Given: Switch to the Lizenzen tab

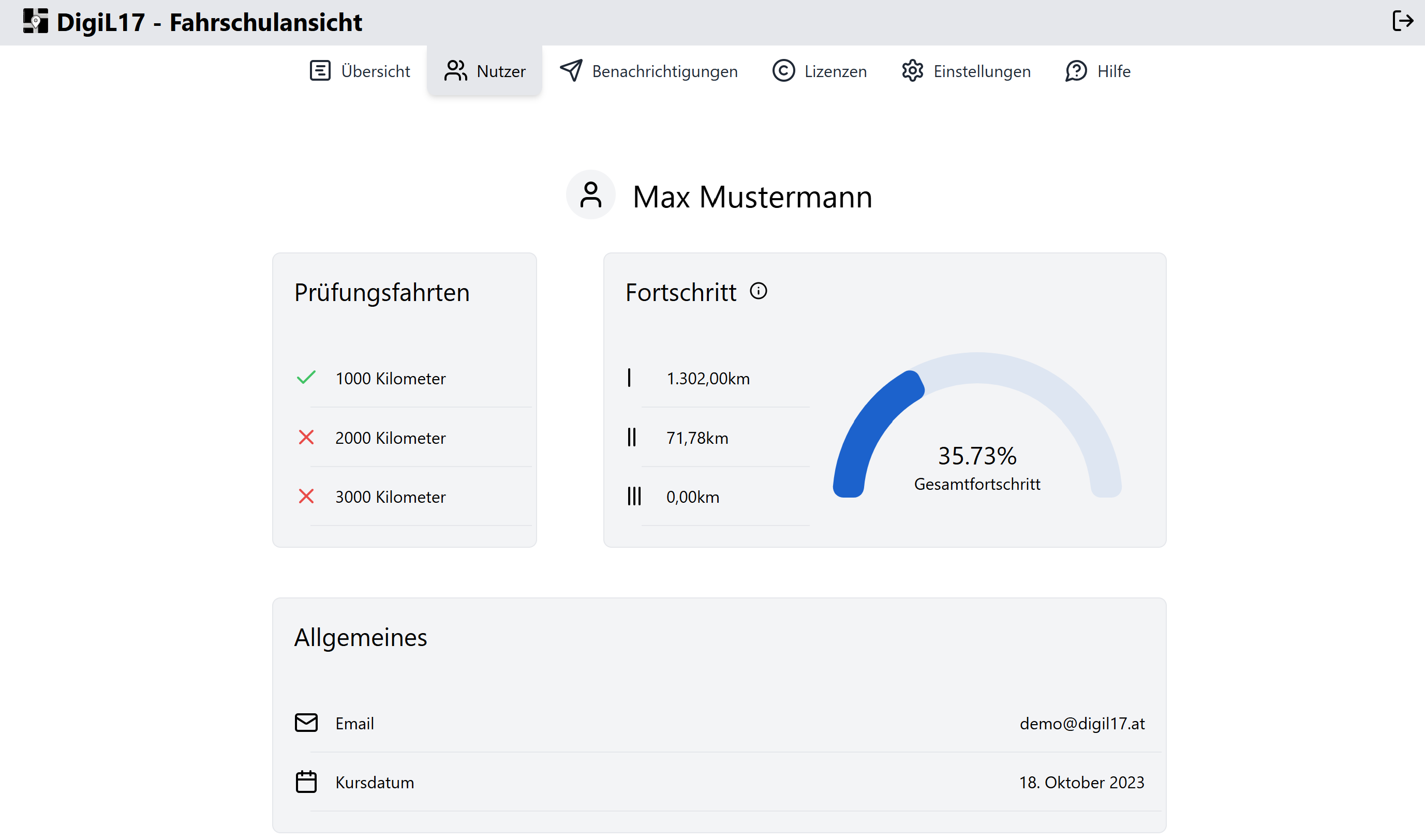Looking at the screenshot, I should click(820, 71).
